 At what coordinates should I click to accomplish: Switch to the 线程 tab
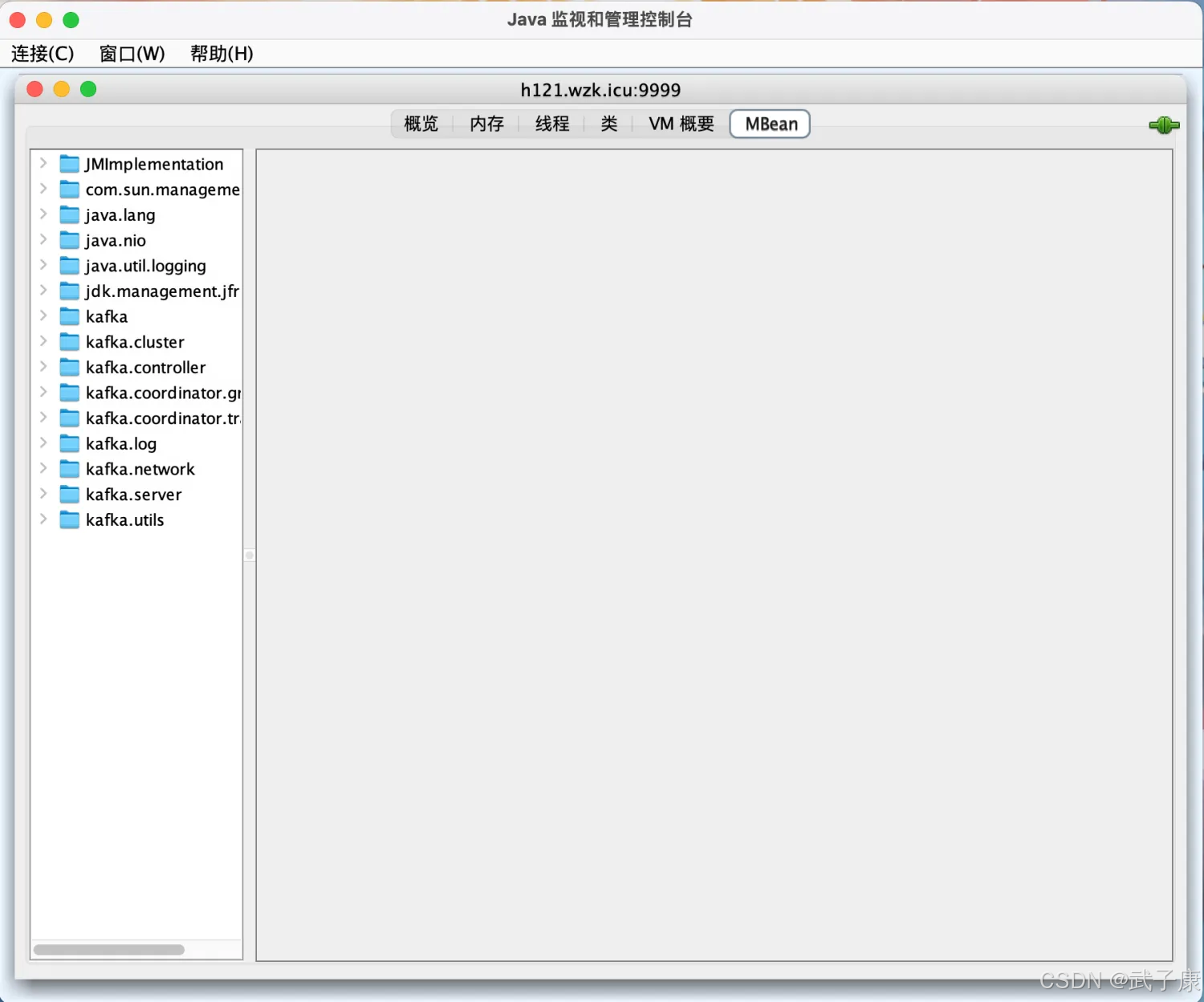552,124
